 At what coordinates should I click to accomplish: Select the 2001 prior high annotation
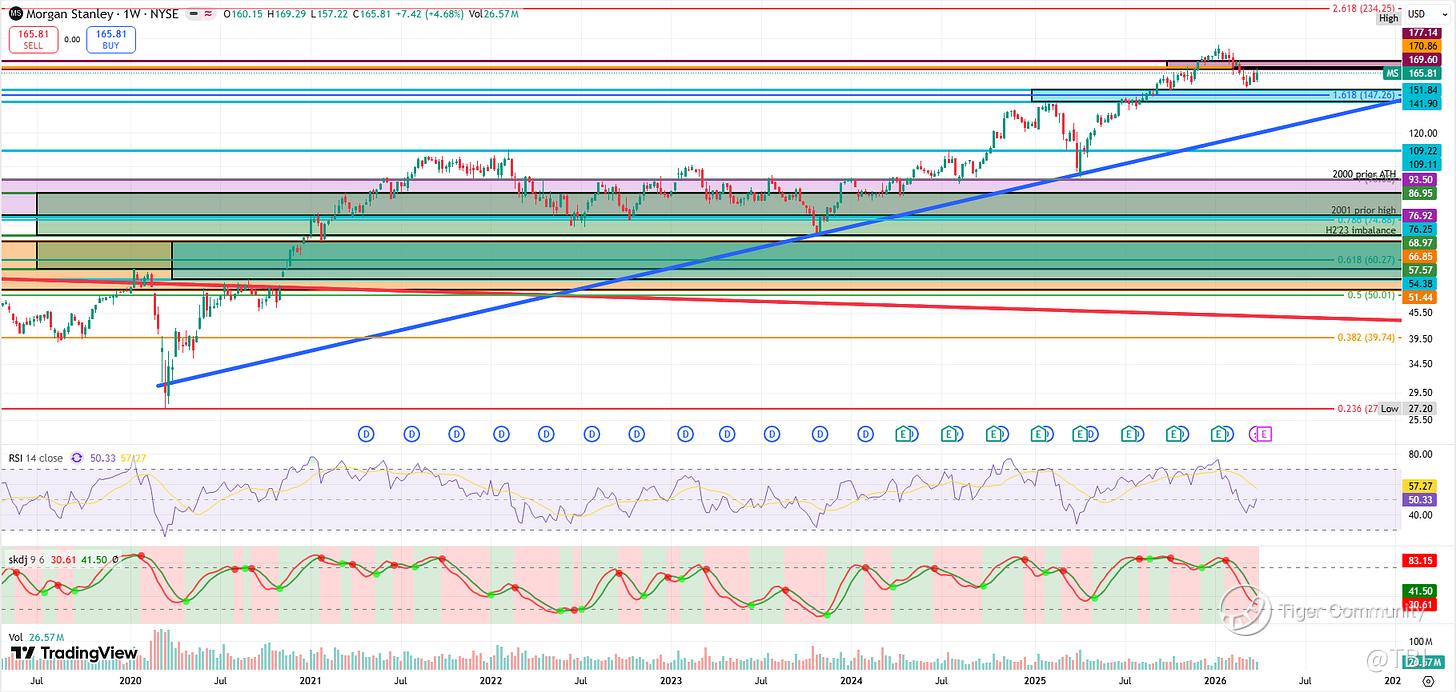pyautogui.click(x=1364, y=211)
